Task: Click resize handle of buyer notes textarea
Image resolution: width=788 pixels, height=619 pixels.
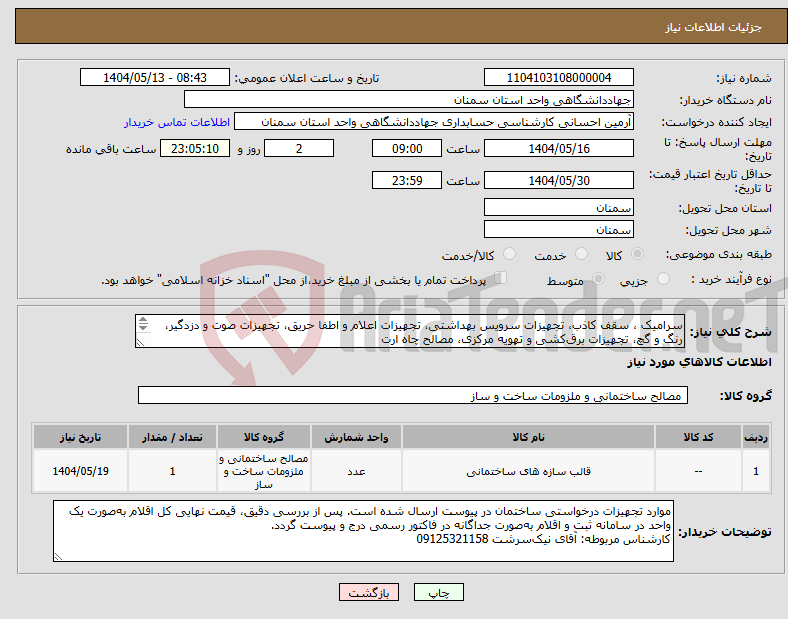Action: 58,556
